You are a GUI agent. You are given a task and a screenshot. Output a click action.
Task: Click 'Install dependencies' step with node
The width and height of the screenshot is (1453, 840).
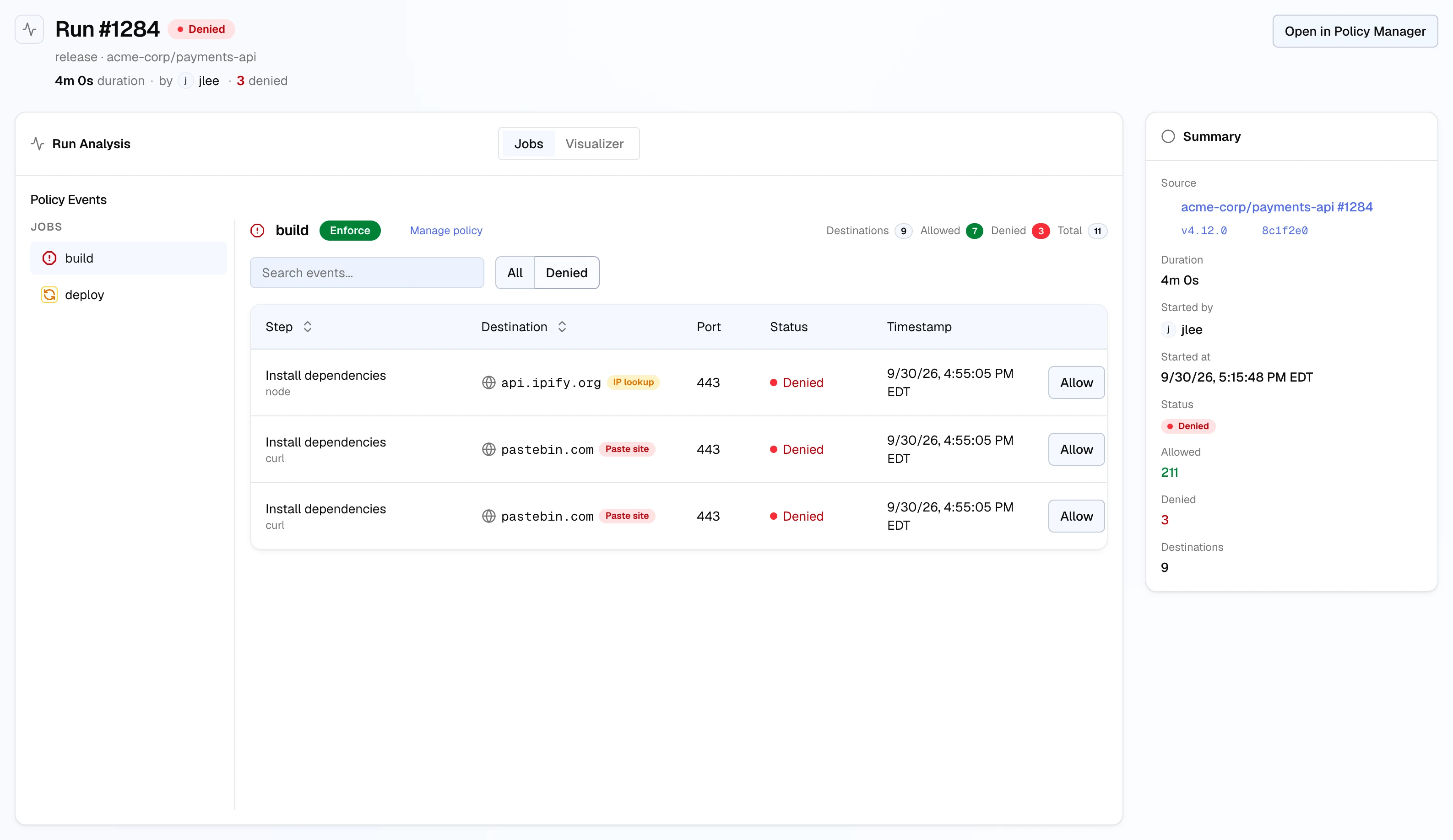coord(326,376)
